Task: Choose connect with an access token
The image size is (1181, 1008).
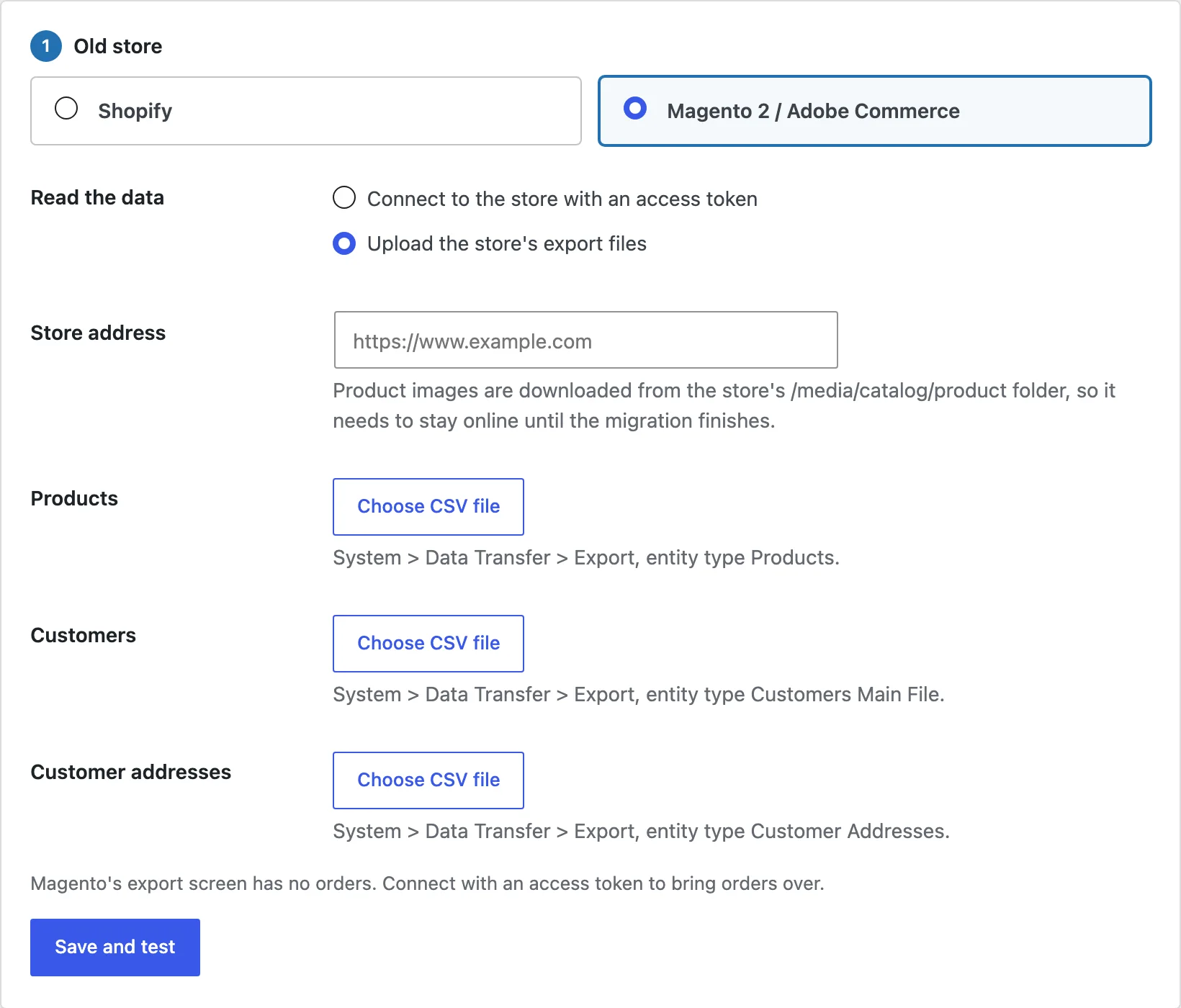Action: pos(545,199)
